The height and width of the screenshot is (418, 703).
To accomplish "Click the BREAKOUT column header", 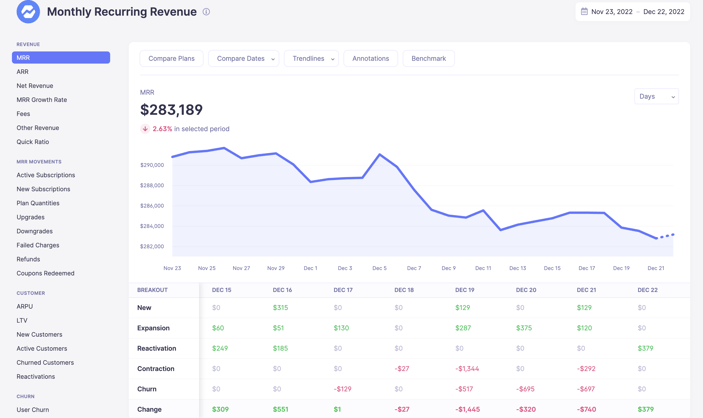I will tap(152, 290).
